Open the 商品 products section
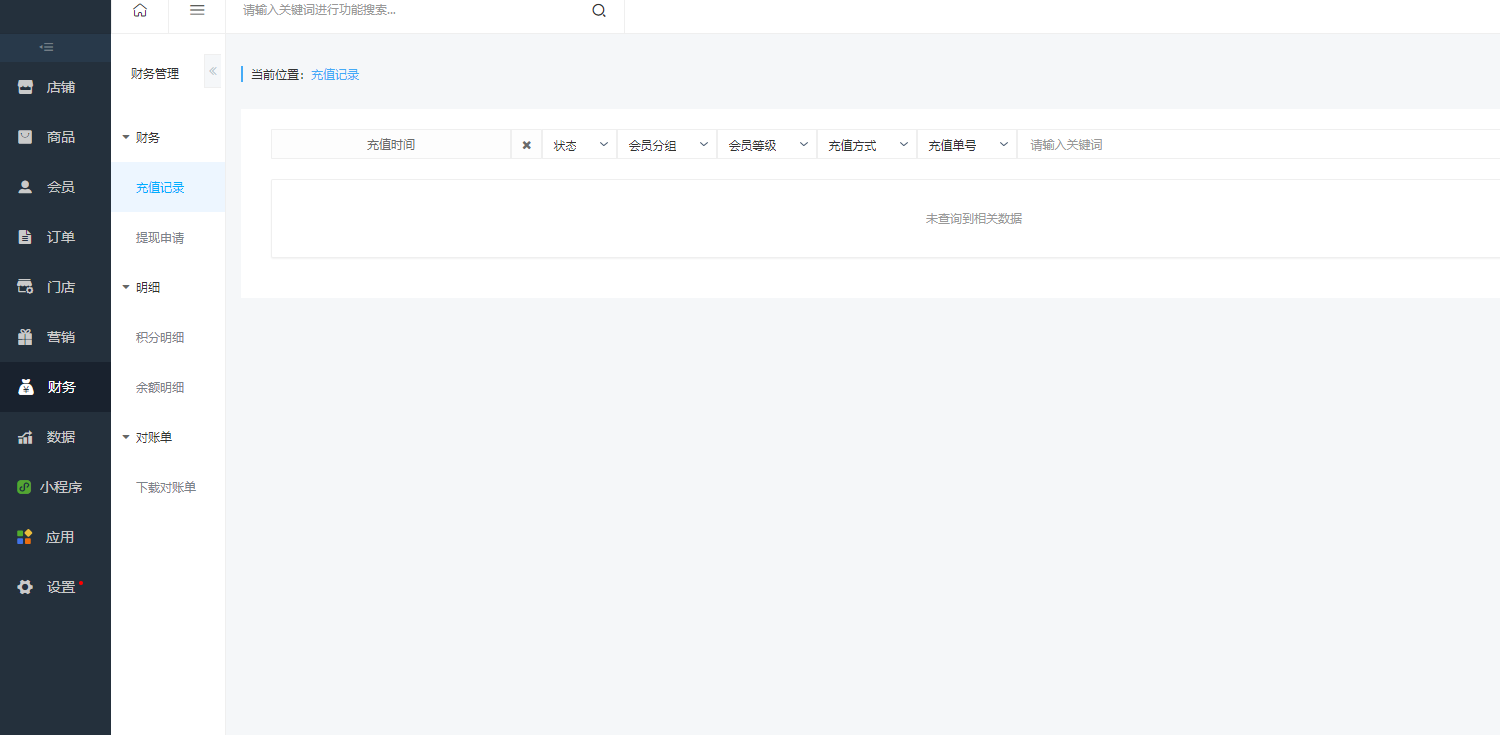 [x=55, y=137]
